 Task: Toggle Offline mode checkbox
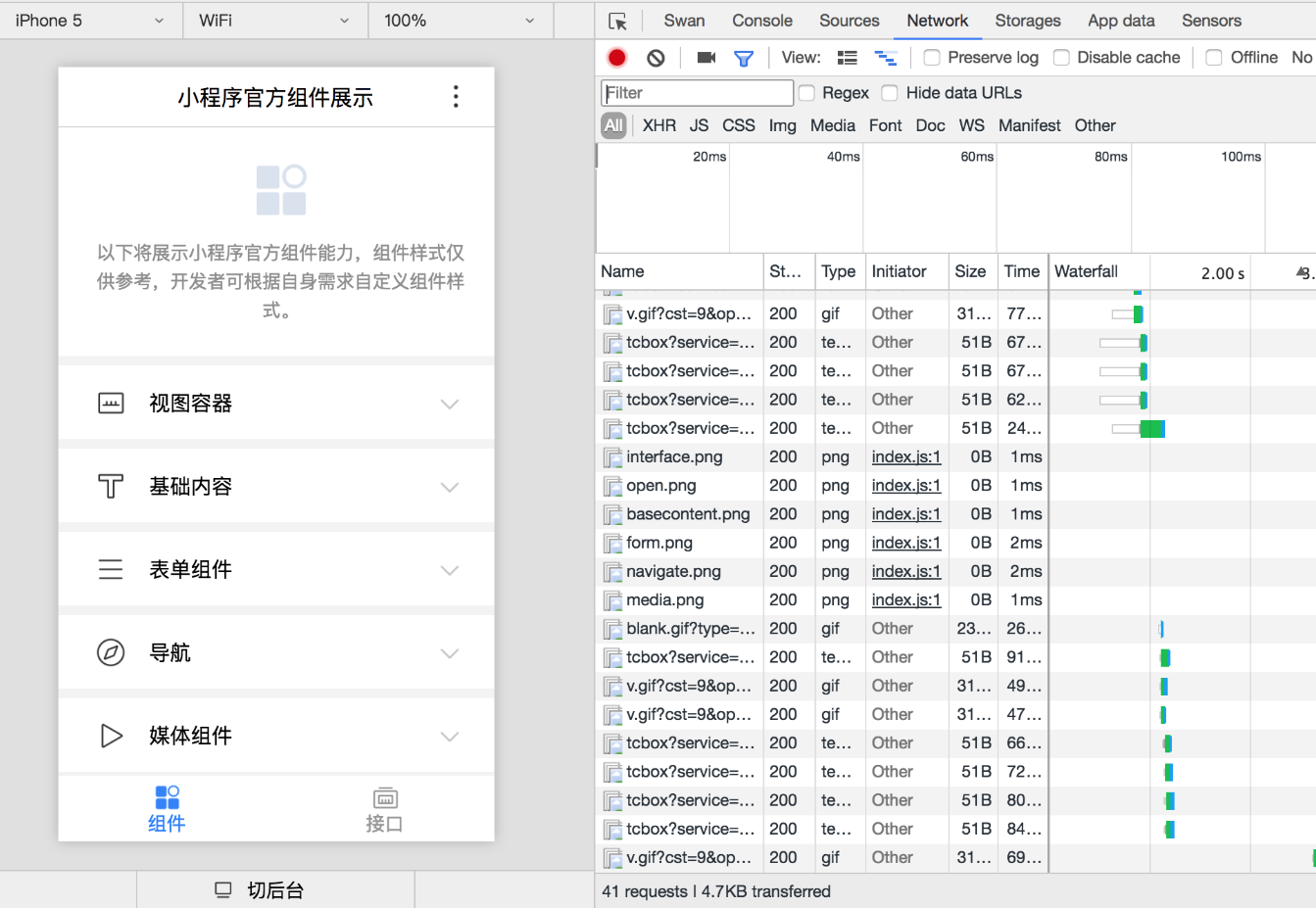(x=1215, y=57)
